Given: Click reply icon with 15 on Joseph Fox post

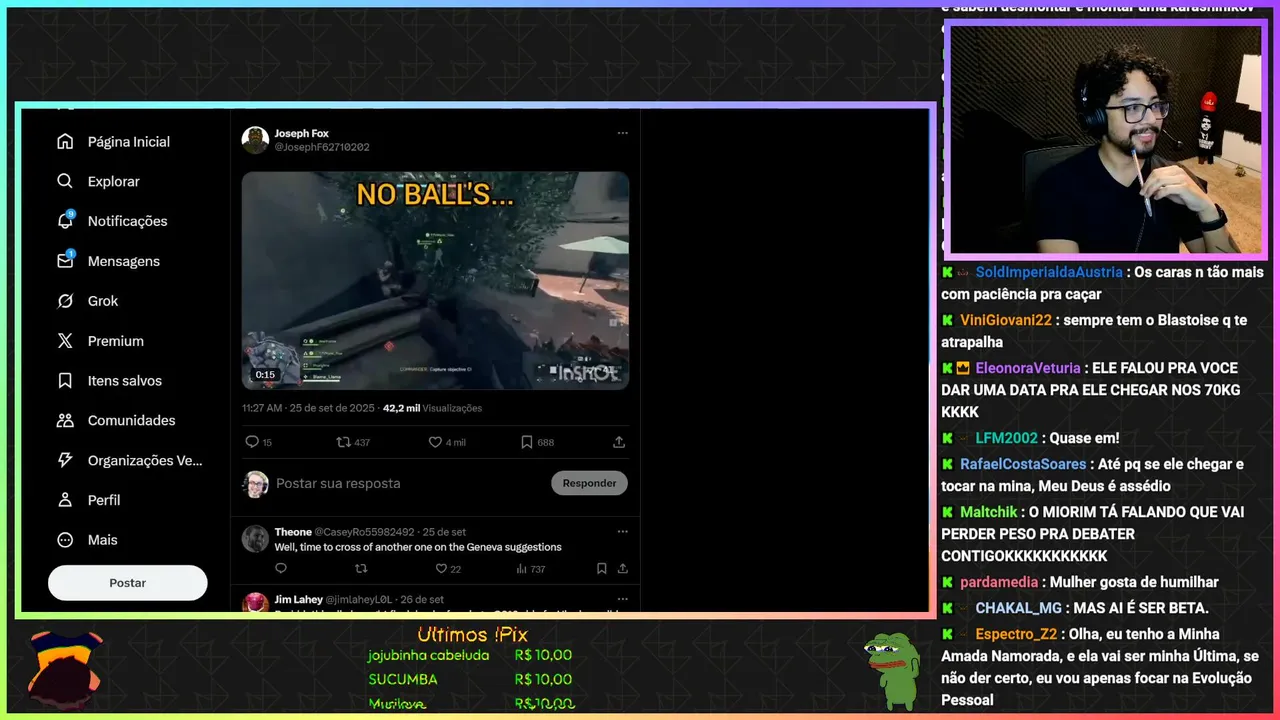Looking at the screenshot, I should coord(252,442).
